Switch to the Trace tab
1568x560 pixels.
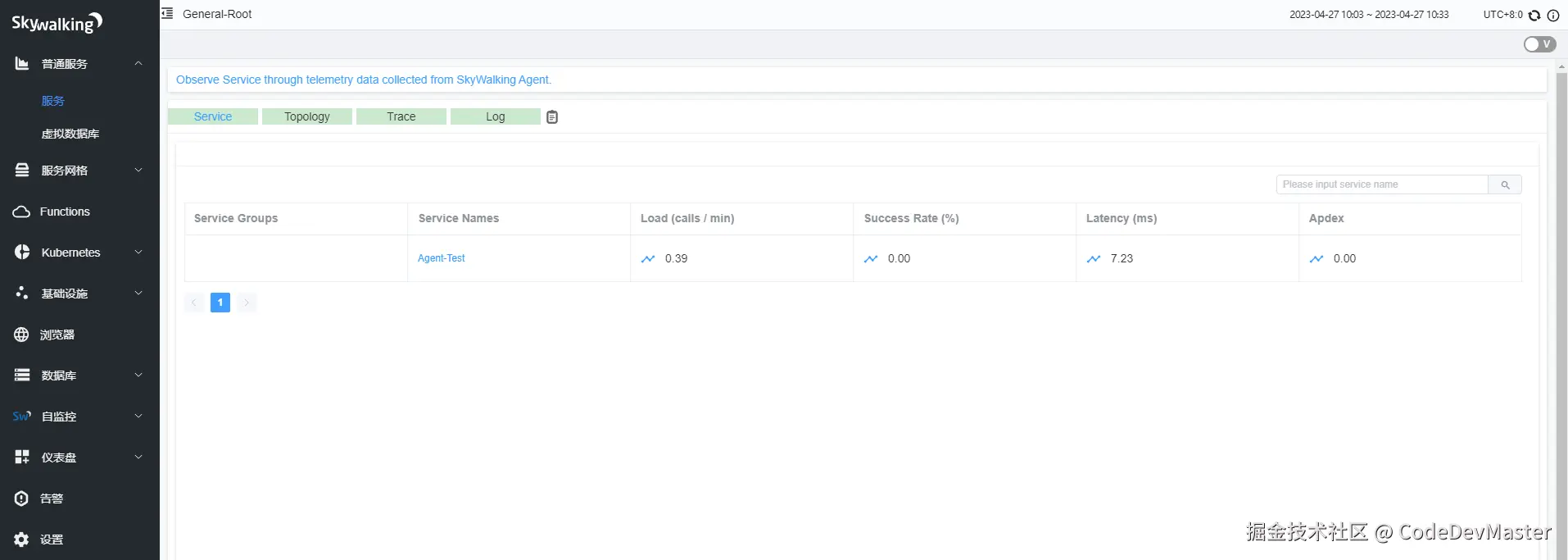coord(401,116)
